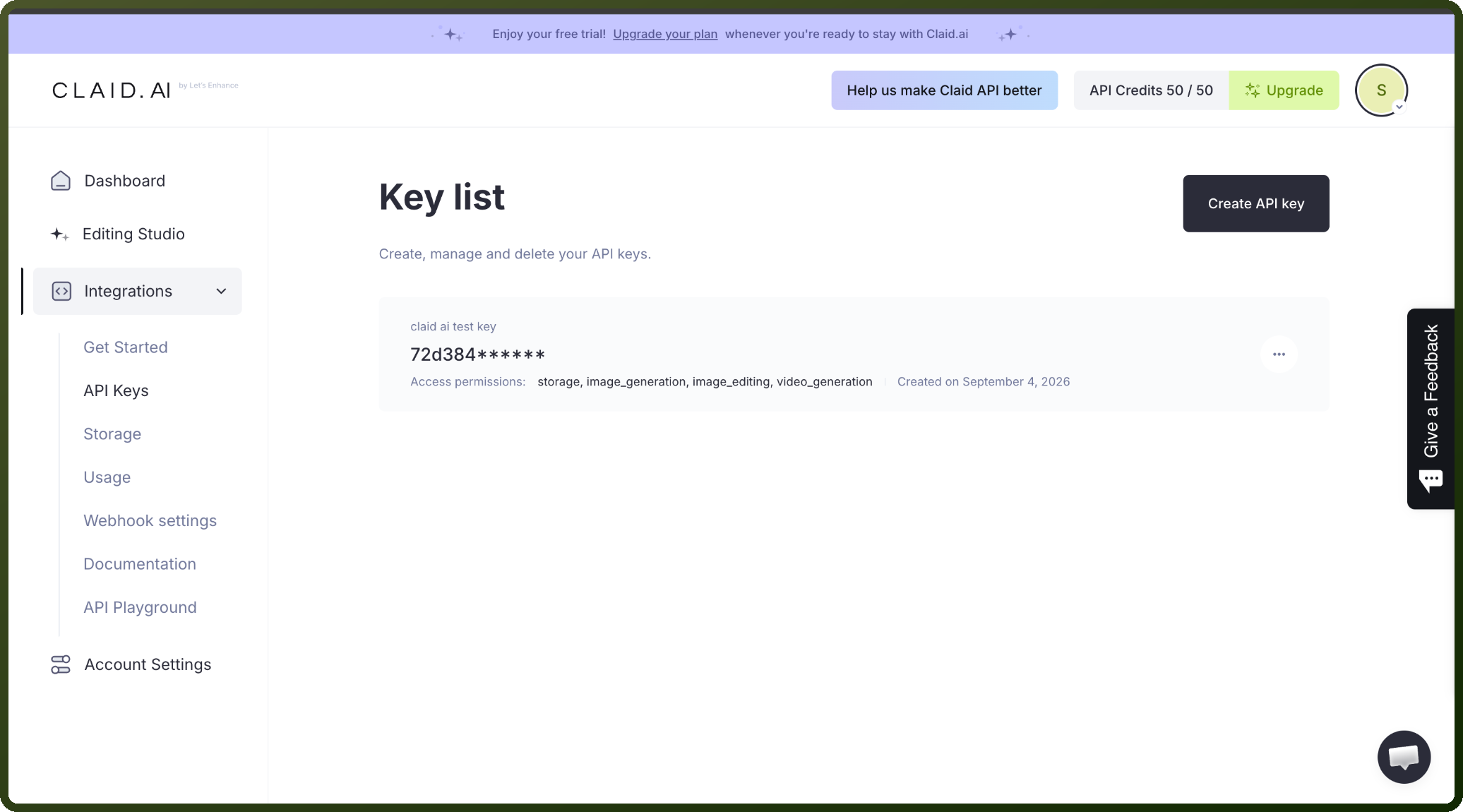Click the Editing Studio sparkle icon
Screen dimensions: 1463x812
pos(59,234)
